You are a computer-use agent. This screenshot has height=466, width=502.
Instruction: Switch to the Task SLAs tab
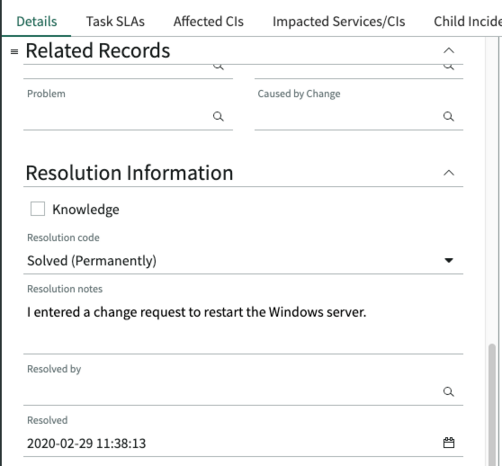tap(115, 22)
